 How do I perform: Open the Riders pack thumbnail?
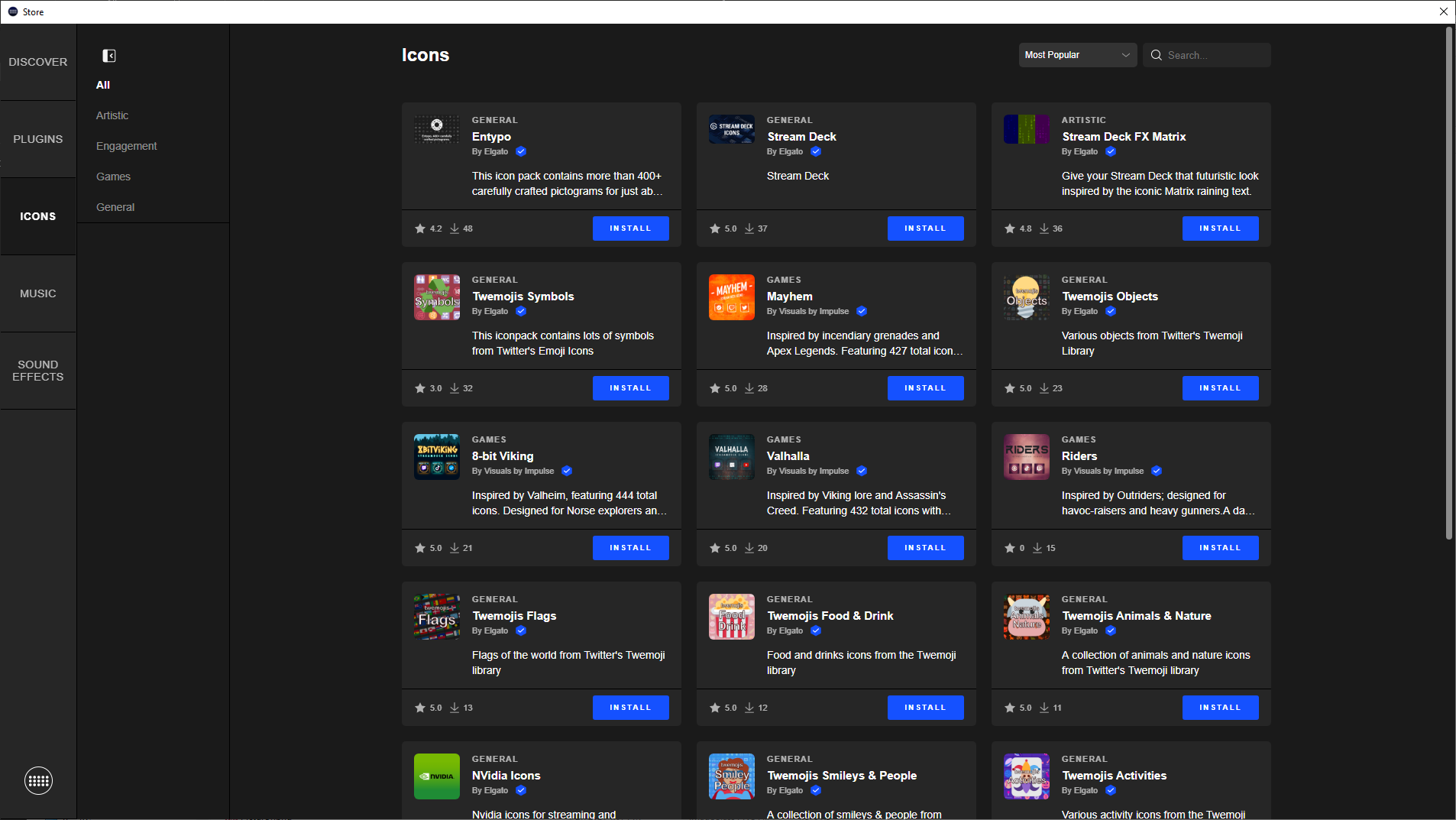coord(1027,457)
